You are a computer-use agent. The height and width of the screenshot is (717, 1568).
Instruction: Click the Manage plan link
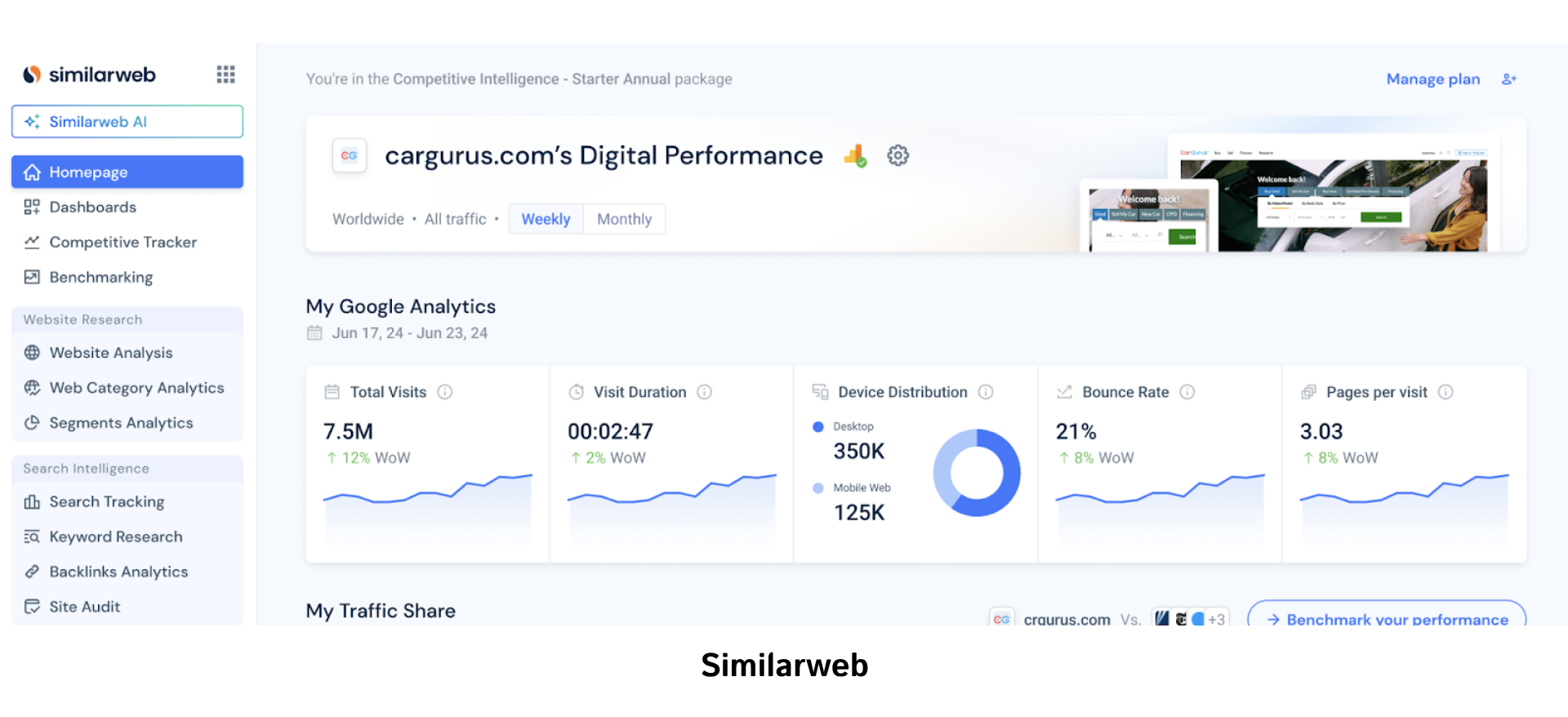[1433, 79]
